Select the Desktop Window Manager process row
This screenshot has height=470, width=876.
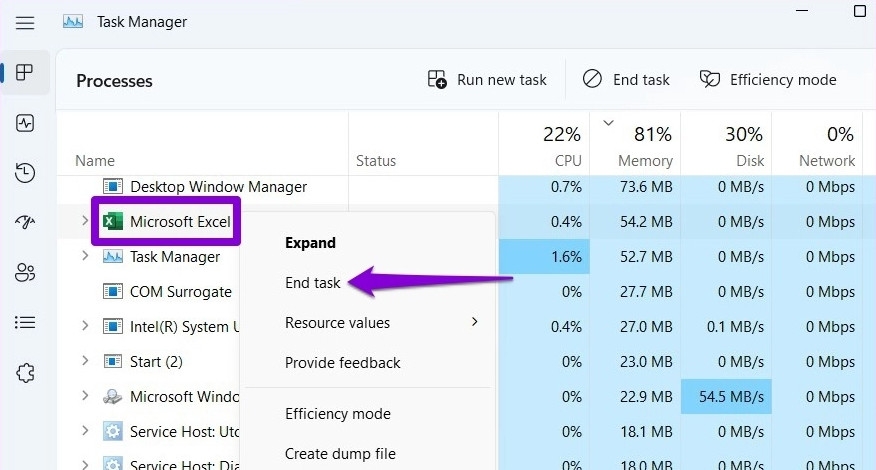click(218, 187)
